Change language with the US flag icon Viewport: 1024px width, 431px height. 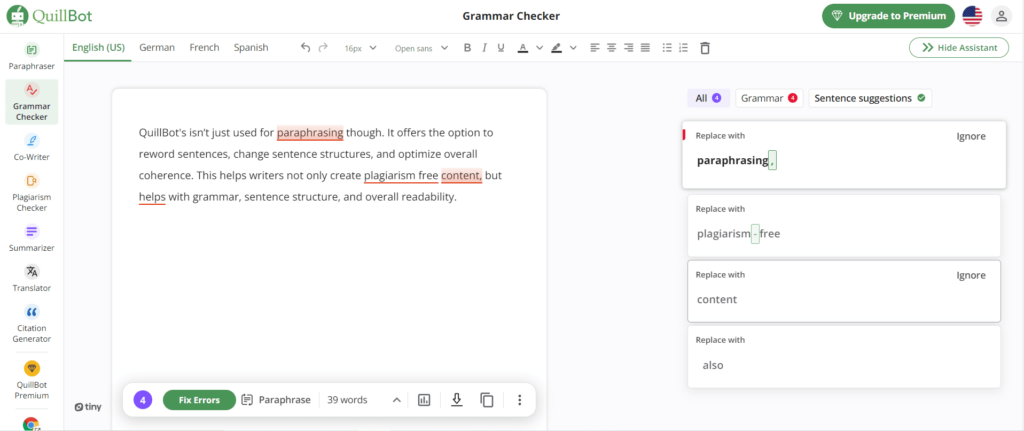tap(972, 16)
